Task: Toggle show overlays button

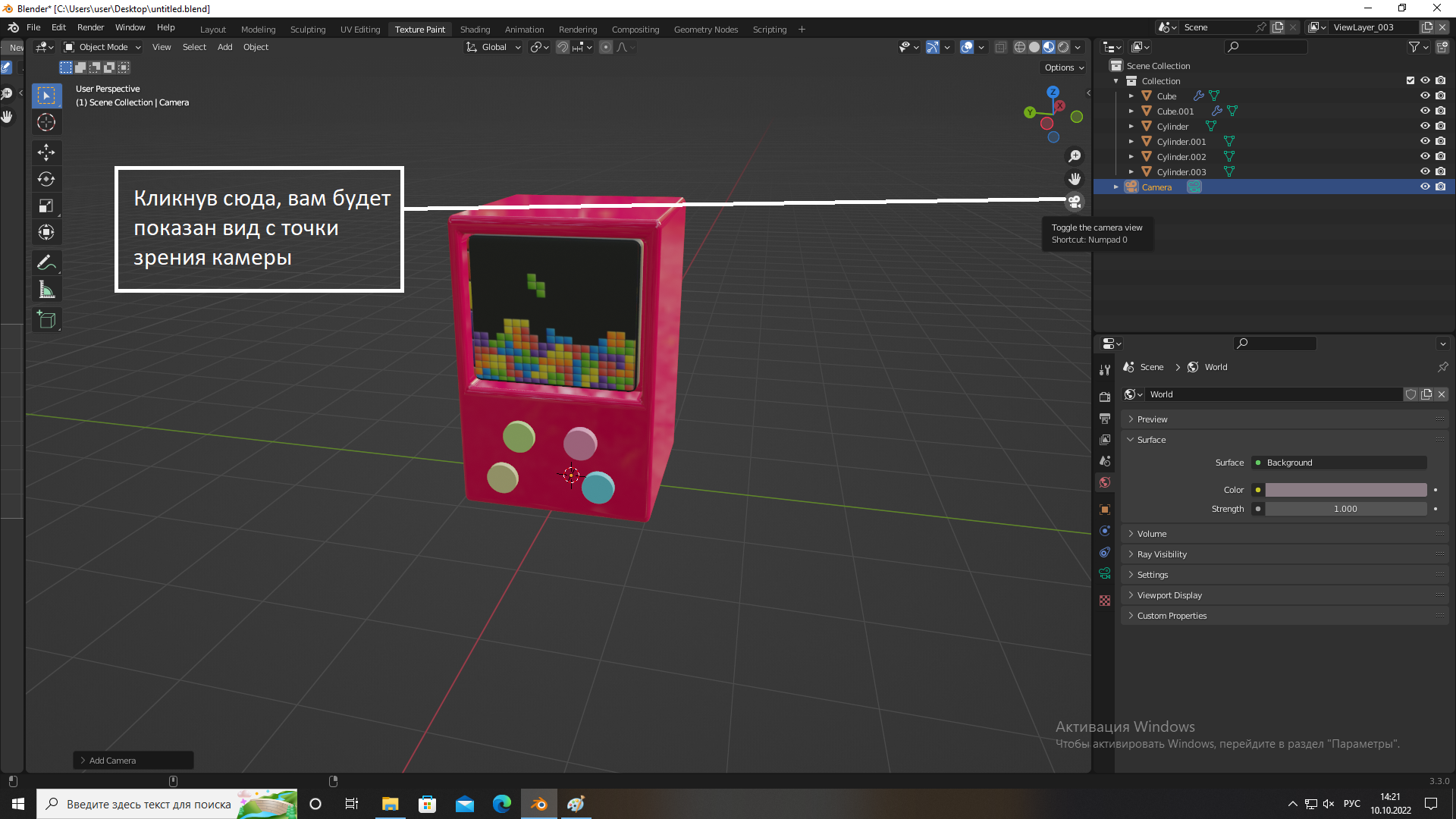Action: (967, 47)
